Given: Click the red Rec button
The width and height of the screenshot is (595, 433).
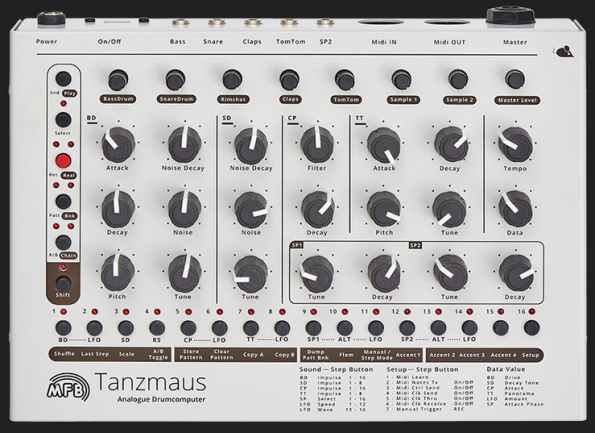Looking at the screenshot, I should point(63,161).
